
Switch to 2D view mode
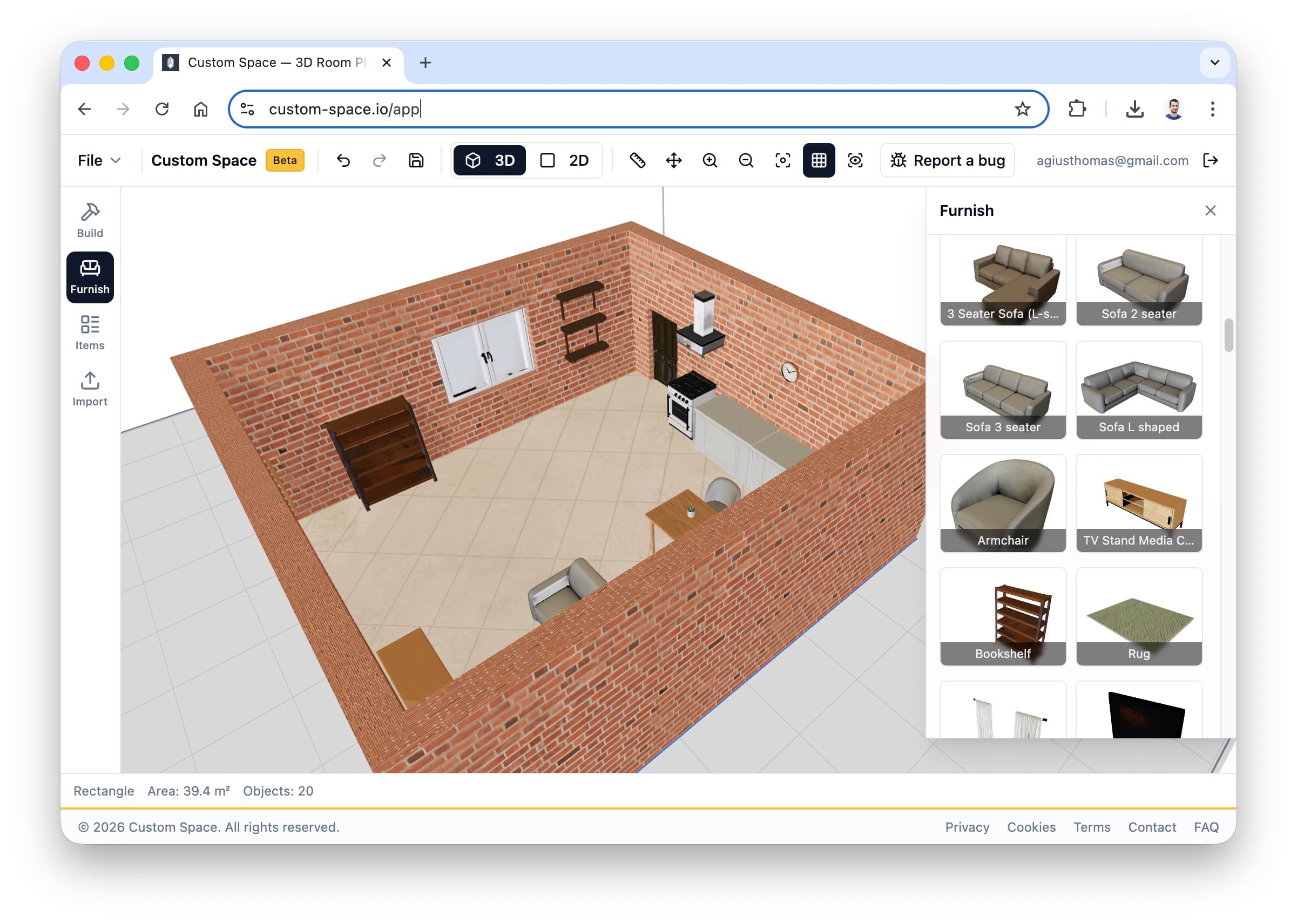click(567, 160)
